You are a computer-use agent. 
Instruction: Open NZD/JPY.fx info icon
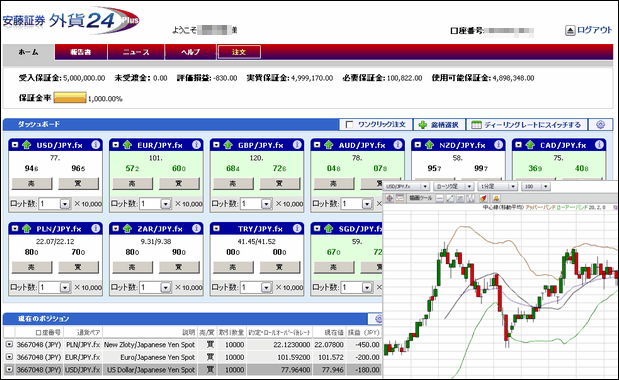[498, 145]
